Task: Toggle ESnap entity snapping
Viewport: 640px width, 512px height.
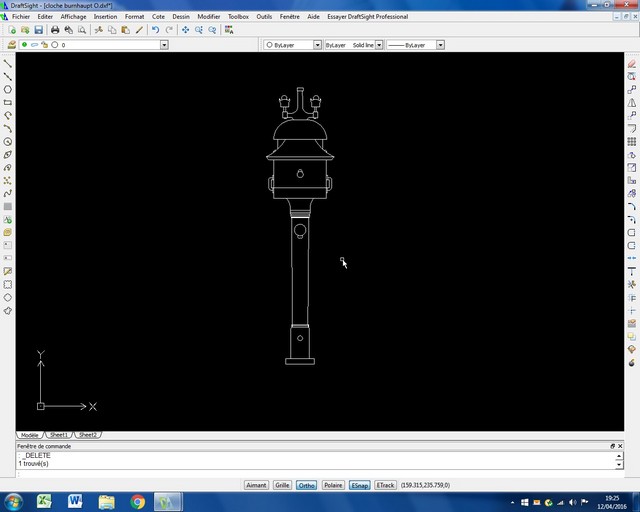Action: 359,485
